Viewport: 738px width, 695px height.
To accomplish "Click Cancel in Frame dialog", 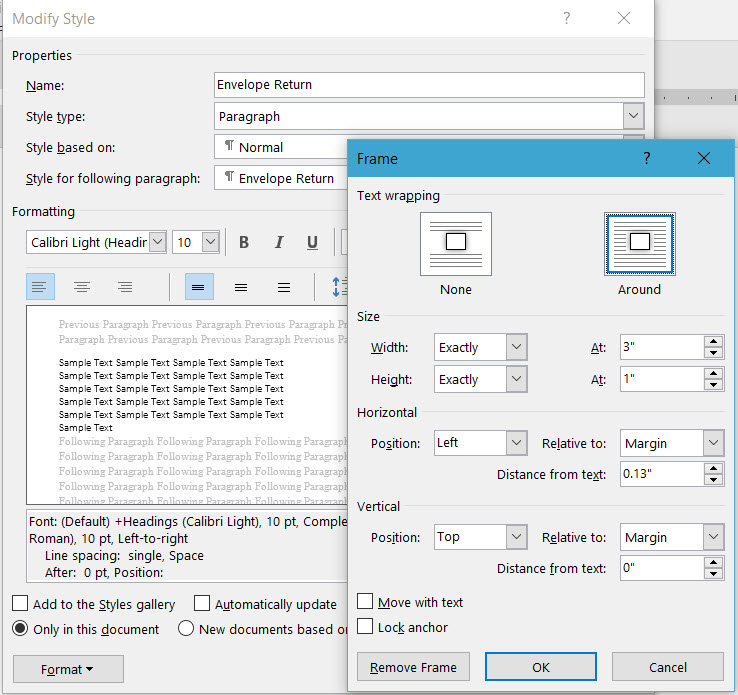I will (668, 667).
